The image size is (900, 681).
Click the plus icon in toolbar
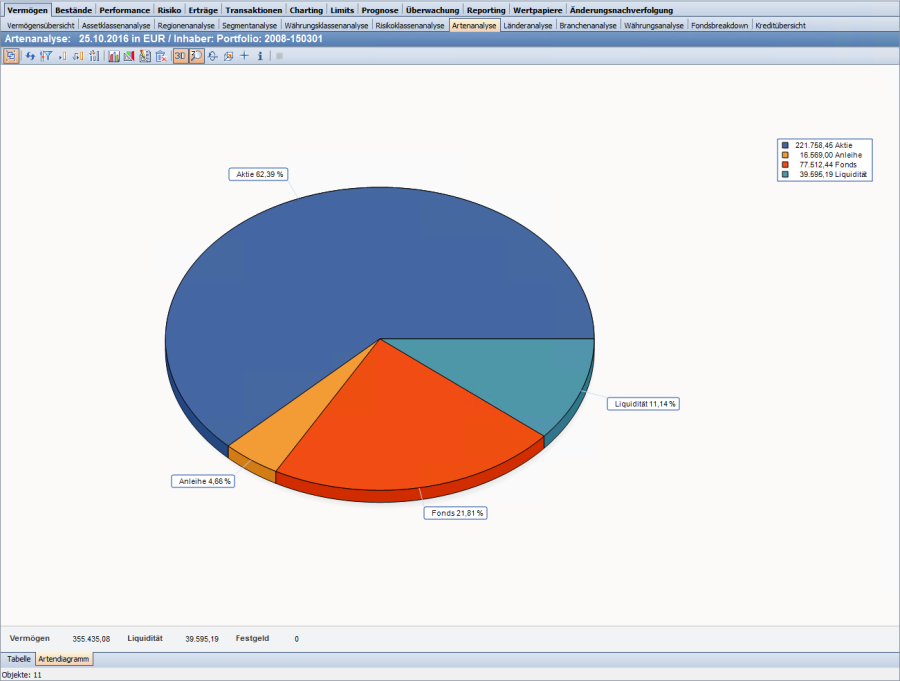(x=244, y=56)
